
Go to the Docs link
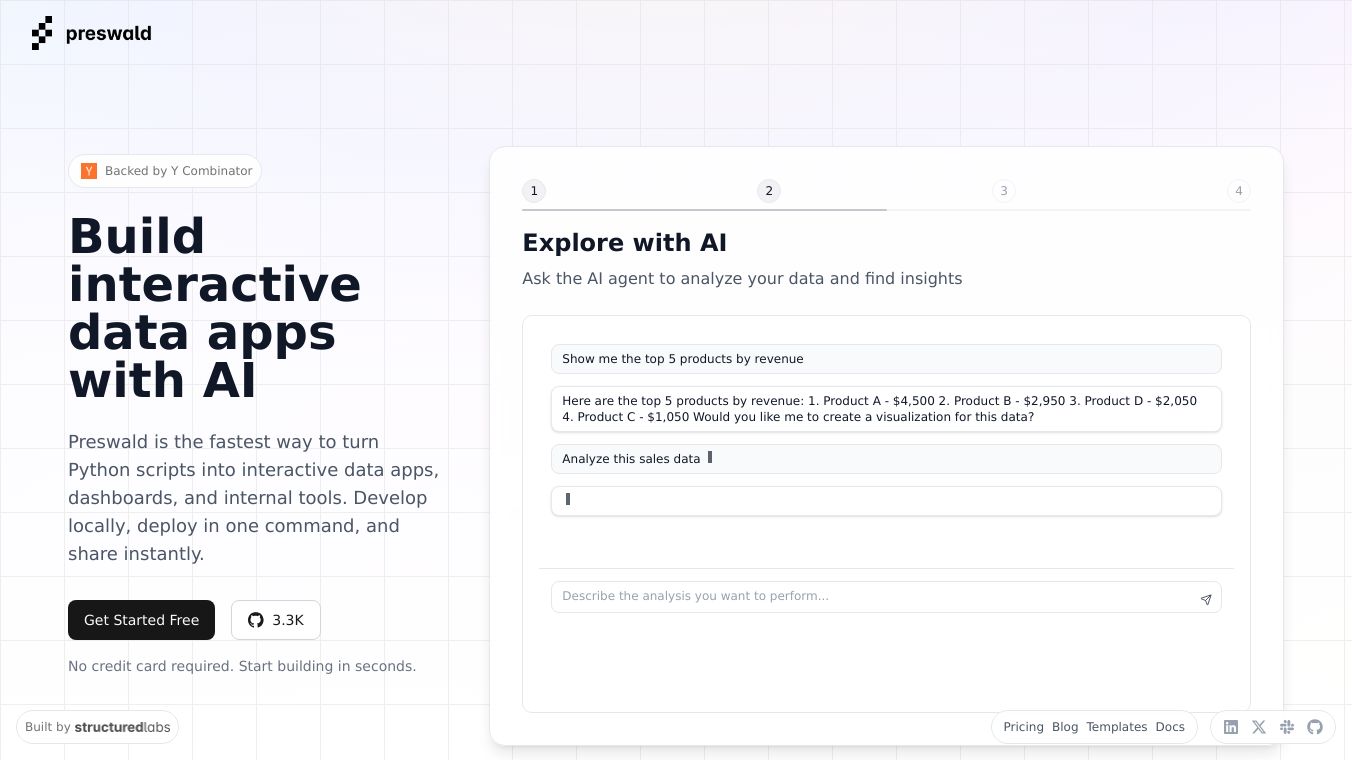coord(1170,727)
